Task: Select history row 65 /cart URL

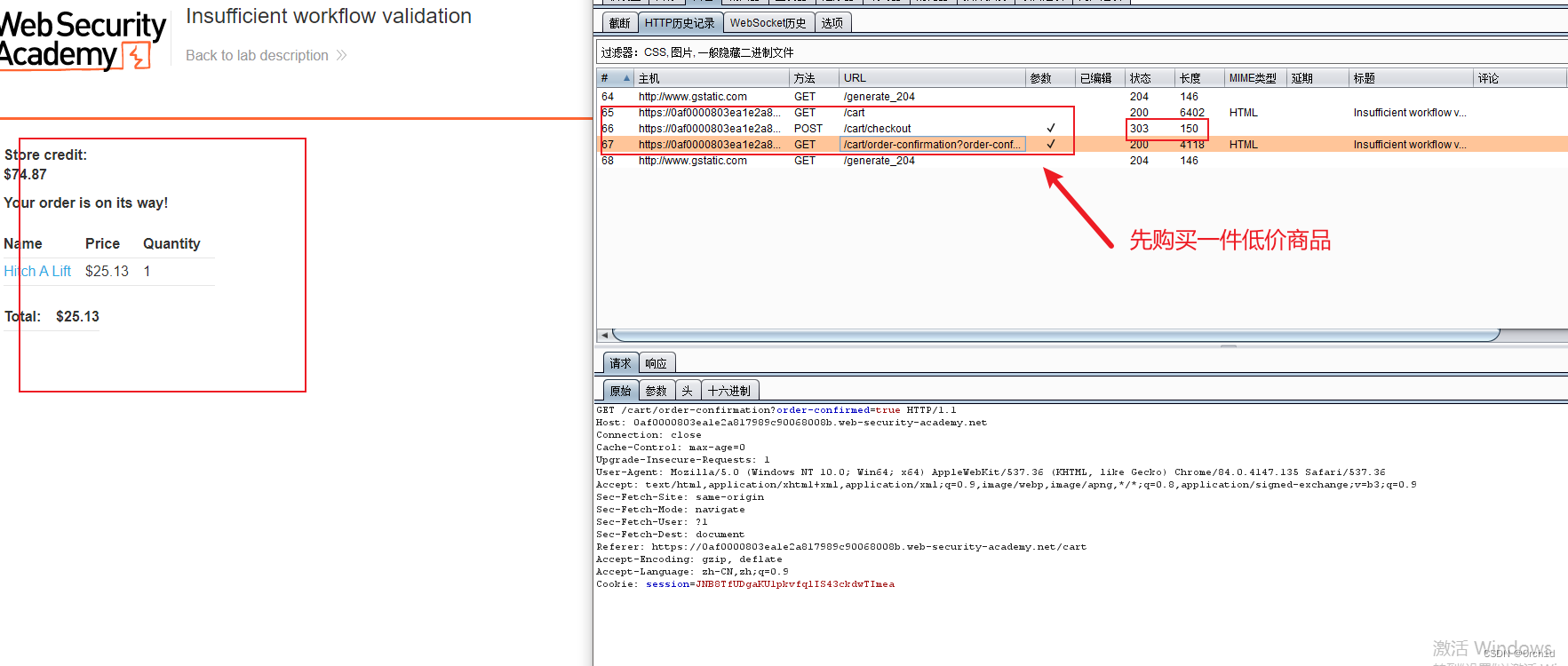Action: point(854,113)
